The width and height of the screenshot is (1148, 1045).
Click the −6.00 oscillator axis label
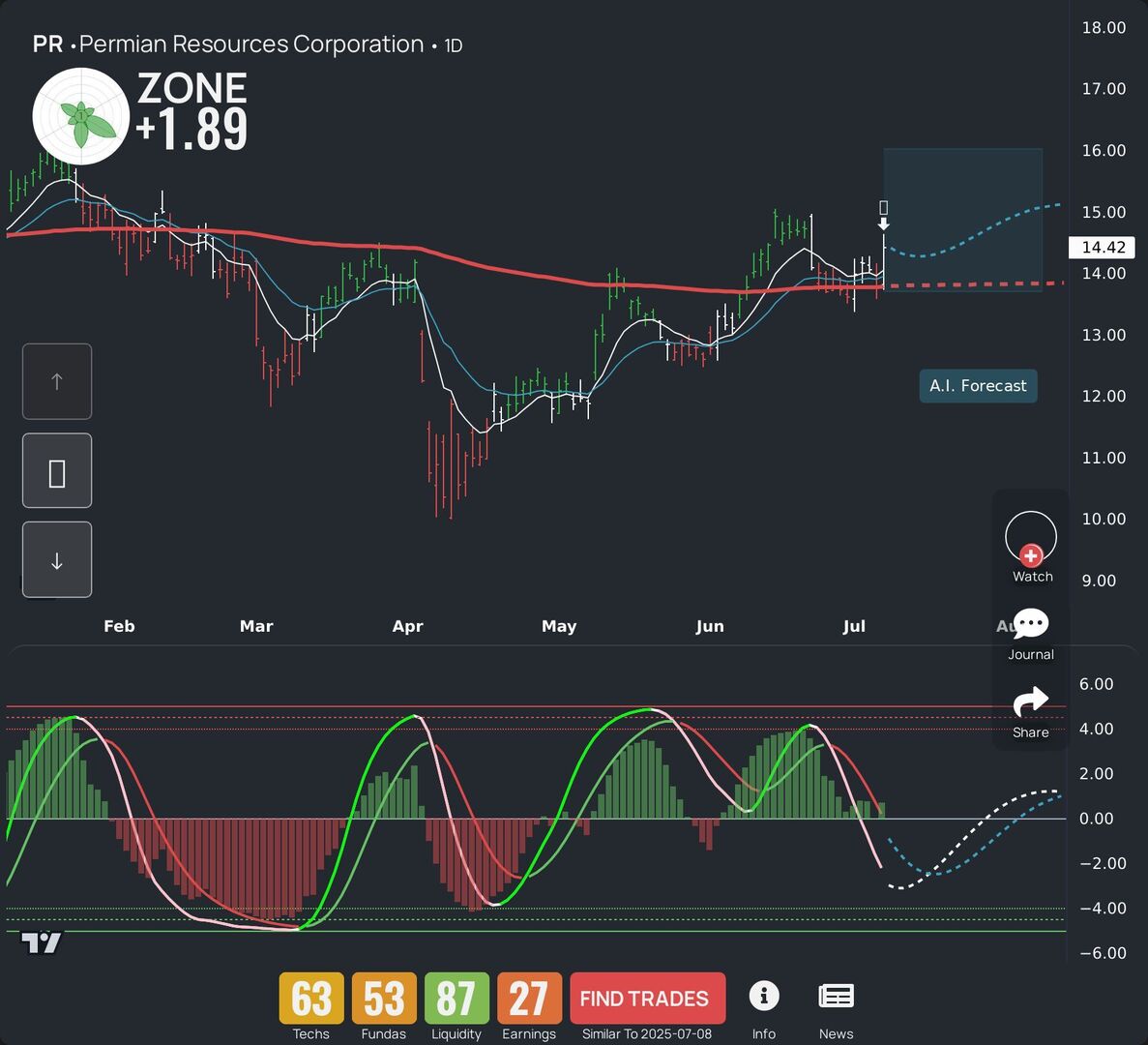[1103, 953]
